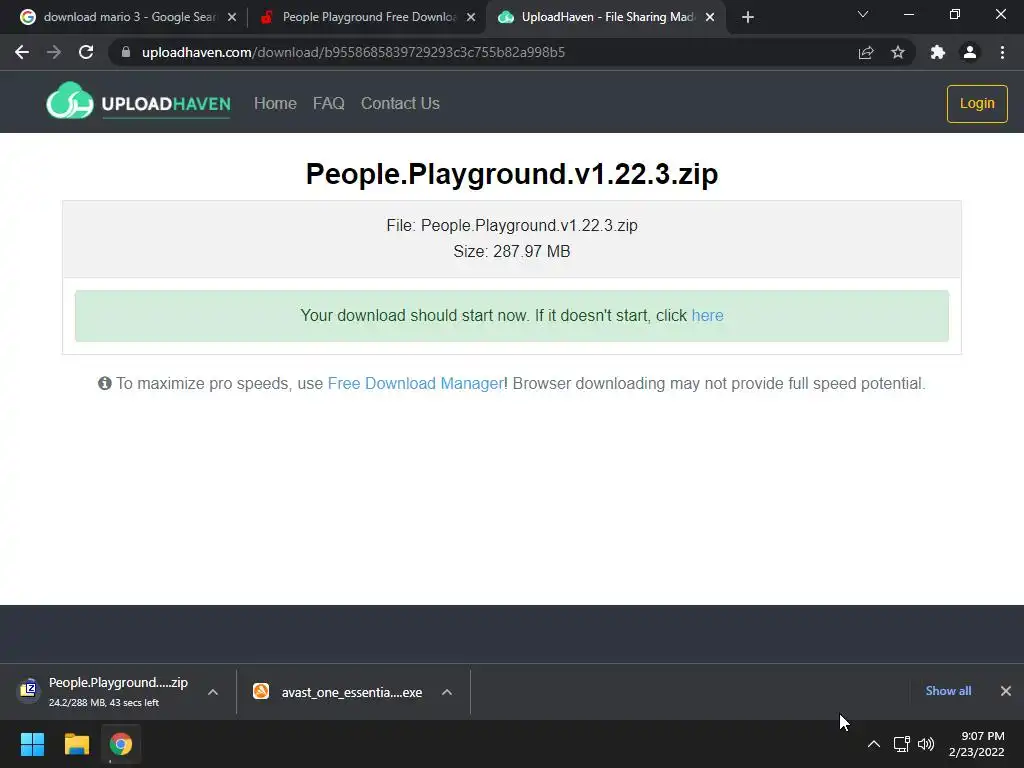Restore down the Chrome window

[955, 14]
